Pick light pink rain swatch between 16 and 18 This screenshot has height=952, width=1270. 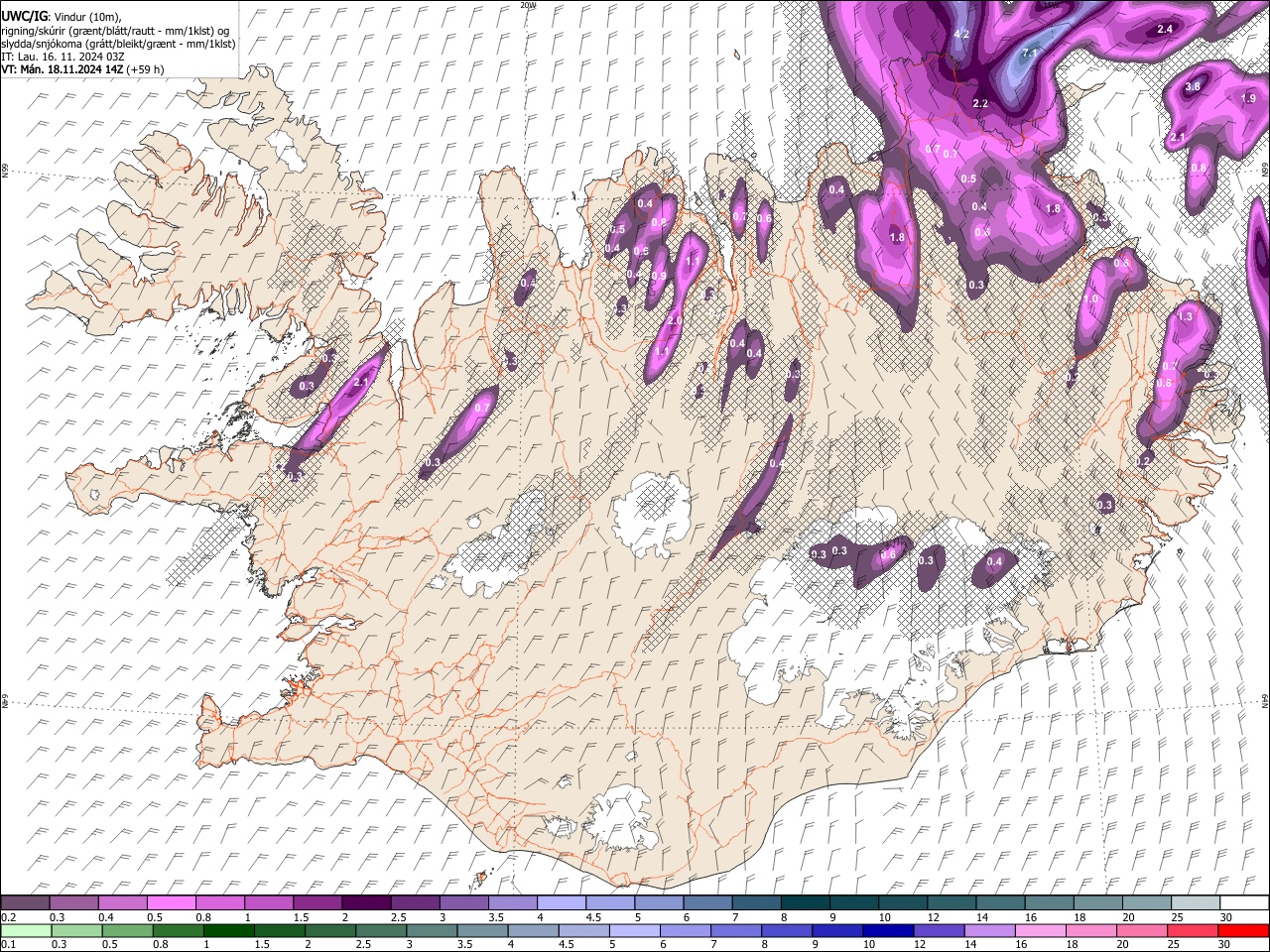click(x=1039, y=930)
